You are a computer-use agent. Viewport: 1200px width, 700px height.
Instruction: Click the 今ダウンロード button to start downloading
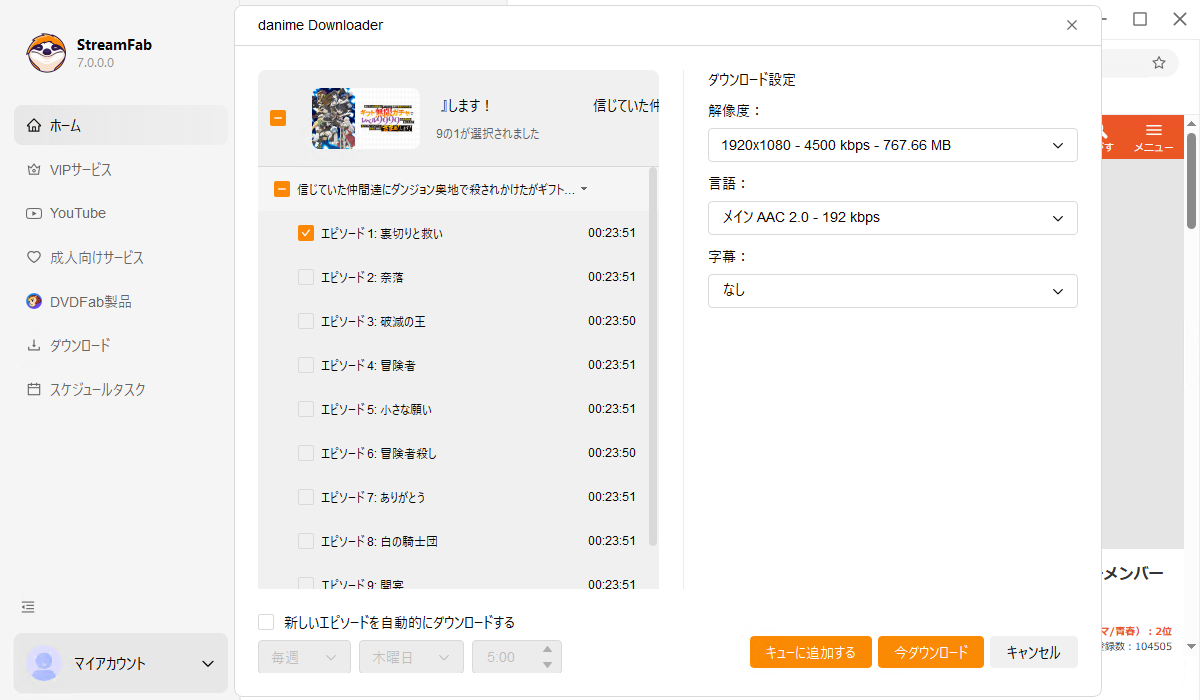930,651
